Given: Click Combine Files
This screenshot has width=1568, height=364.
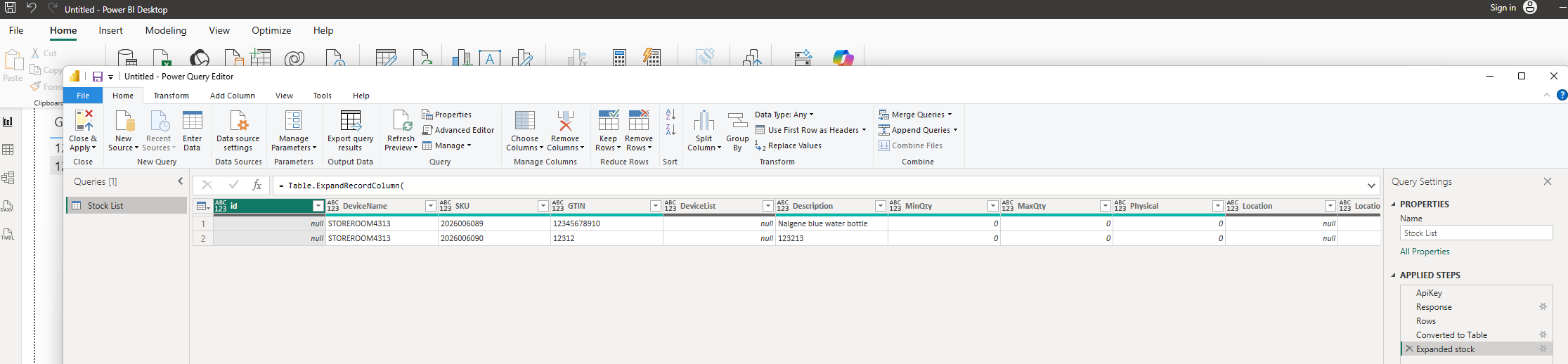Looking at the screenshot, I should [911, 145].
